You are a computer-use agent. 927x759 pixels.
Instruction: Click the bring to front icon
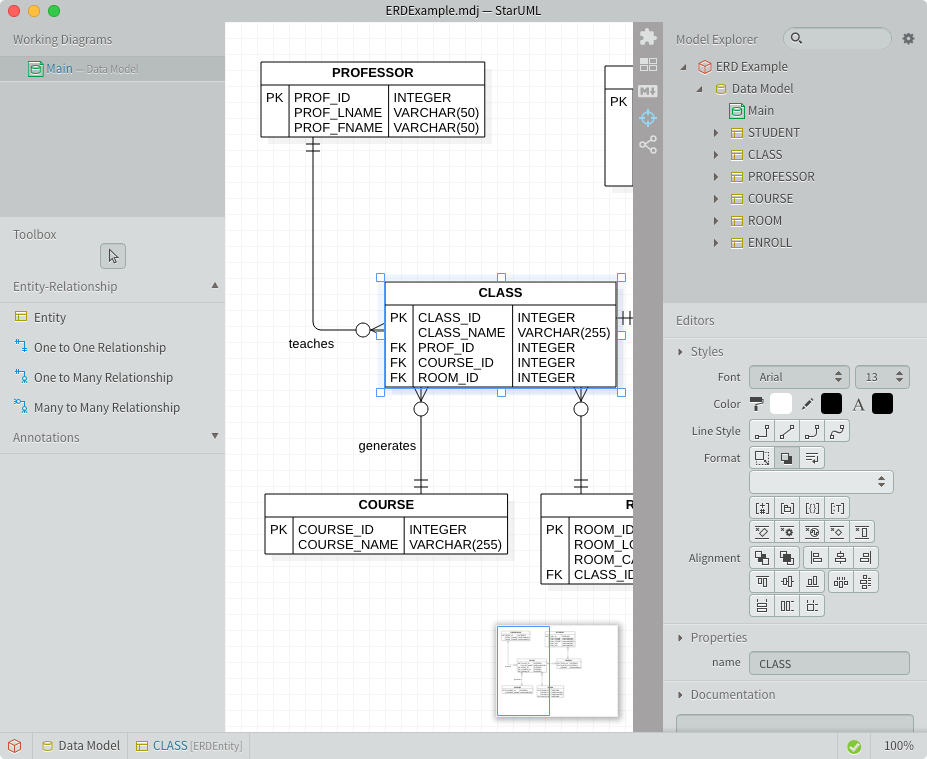click(762, 558)
